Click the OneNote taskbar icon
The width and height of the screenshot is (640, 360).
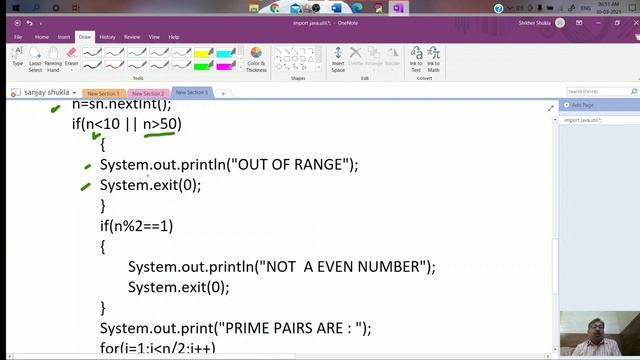[x=398, y=8]
